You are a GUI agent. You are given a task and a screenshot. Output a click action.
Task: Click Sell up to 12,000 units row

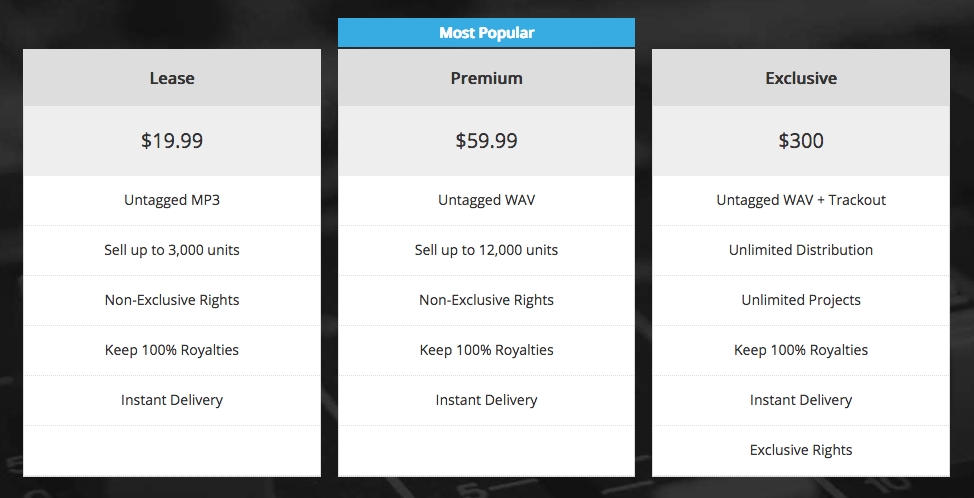pyautogui.click(x=486, y=250)
